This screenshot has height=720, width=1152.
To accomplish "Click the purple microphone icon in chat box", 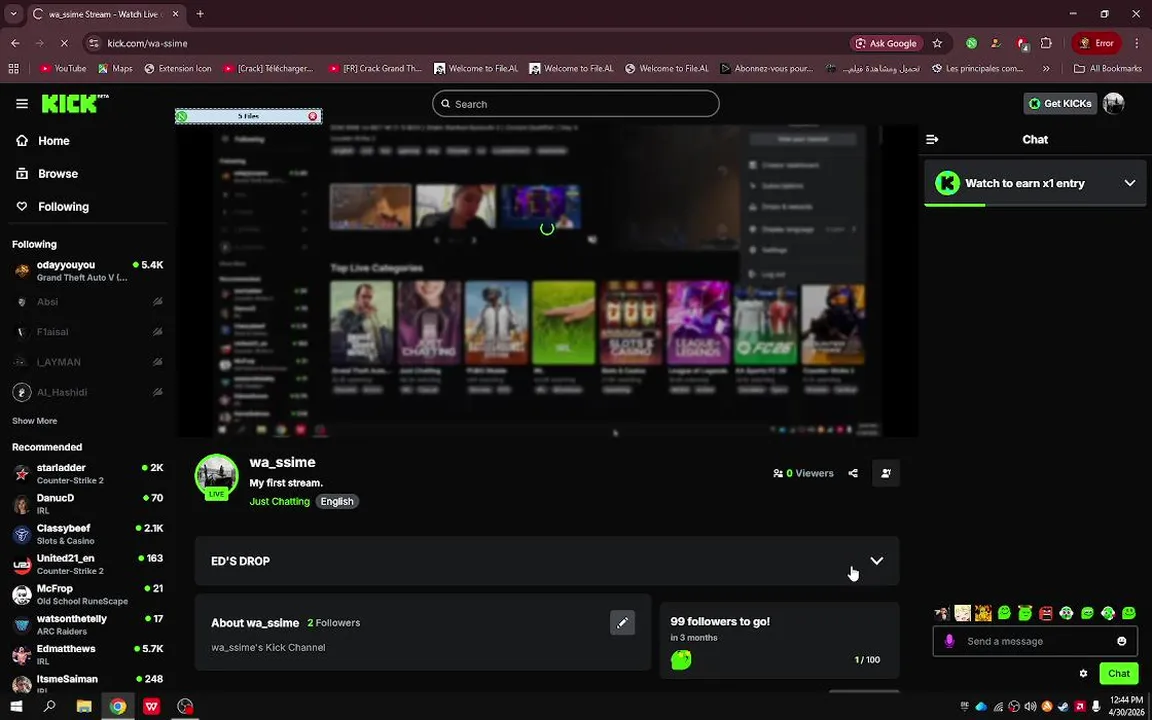I will point(949,641).
